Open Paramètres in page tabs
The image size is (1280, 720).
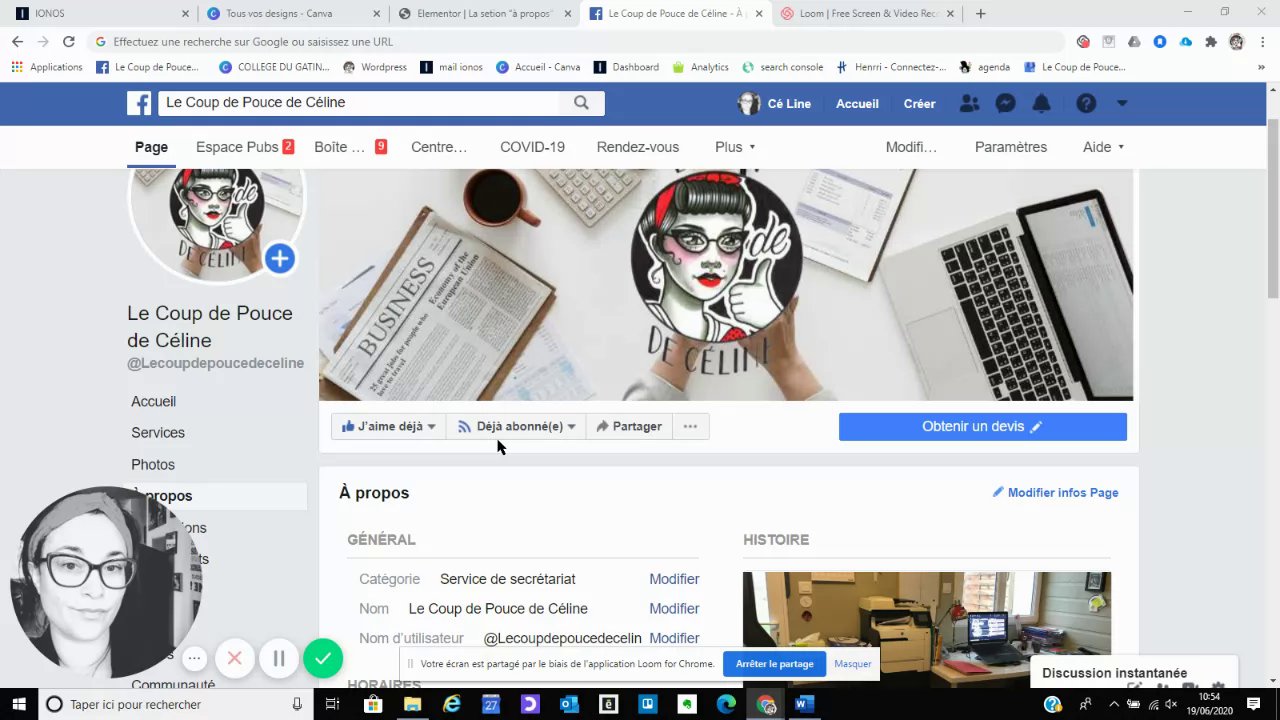[1011, 147]
